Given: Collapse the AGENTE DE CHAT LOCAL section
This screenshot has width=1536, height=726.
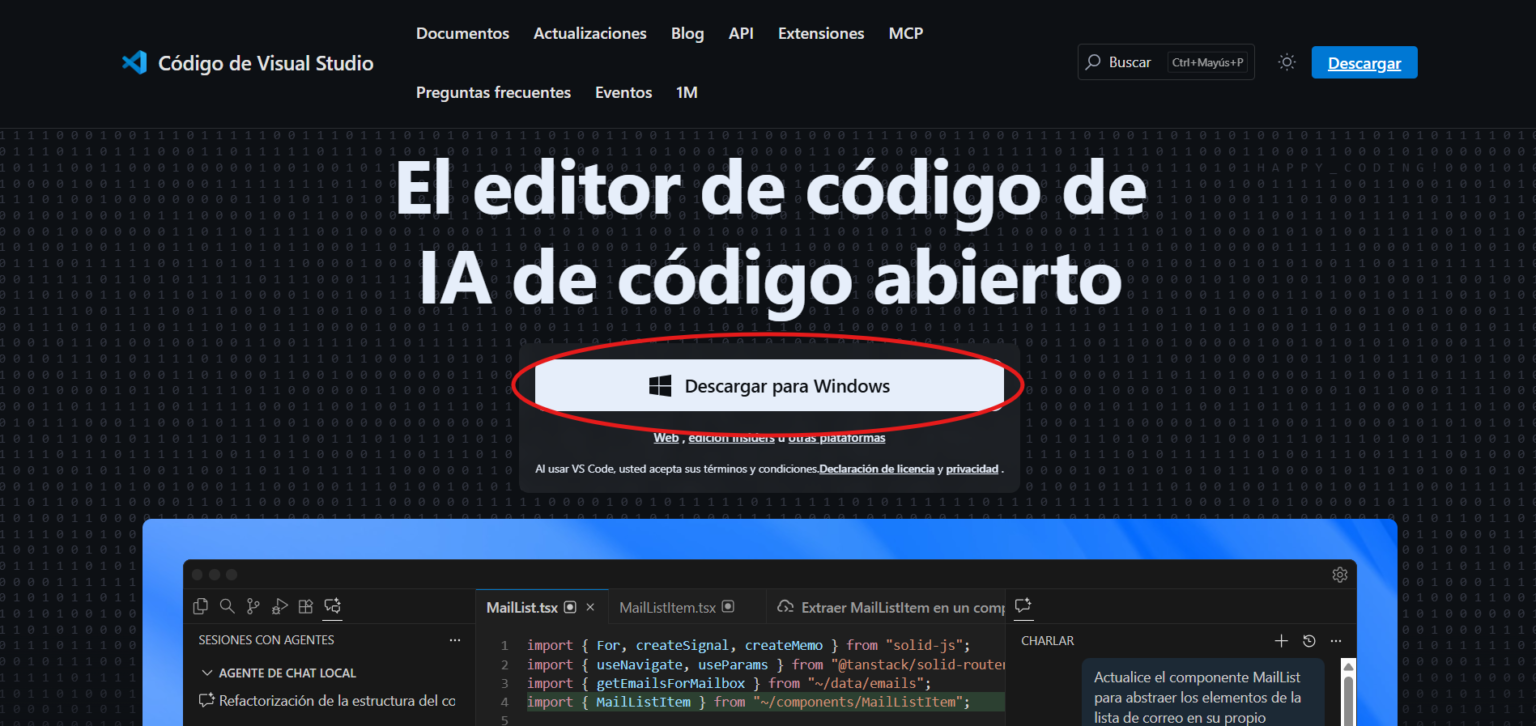Looking at the screenshot, I should coord(207,673).
